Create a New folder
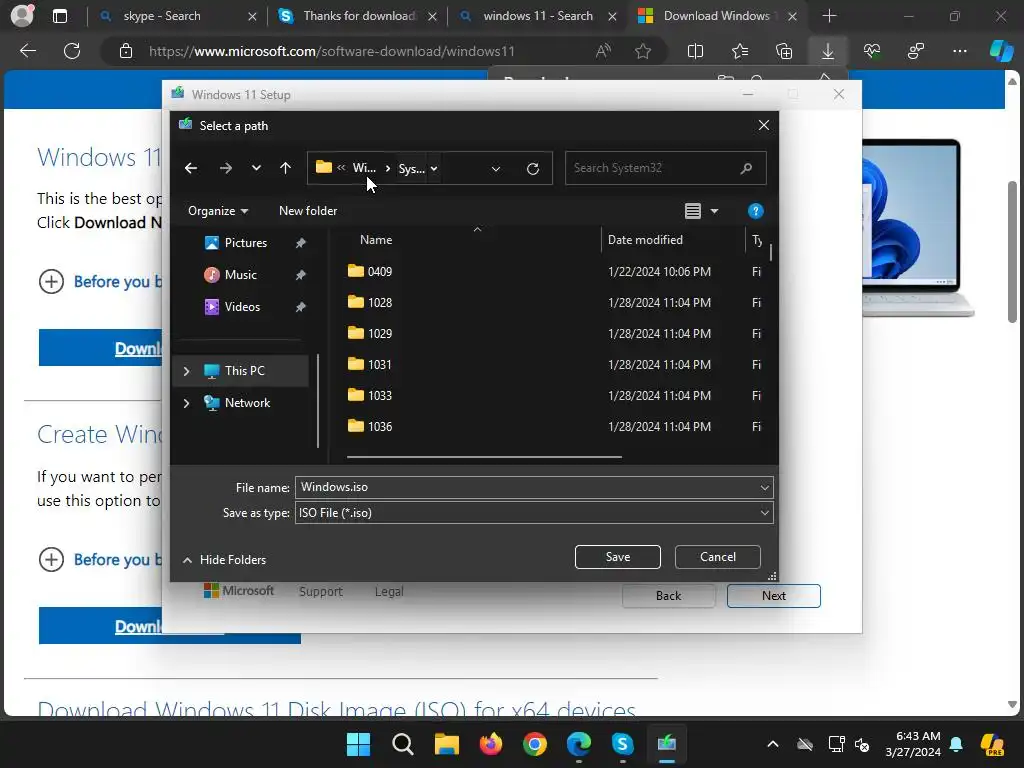The width and height of the screenshot is (1024, 768). (308, 211)
